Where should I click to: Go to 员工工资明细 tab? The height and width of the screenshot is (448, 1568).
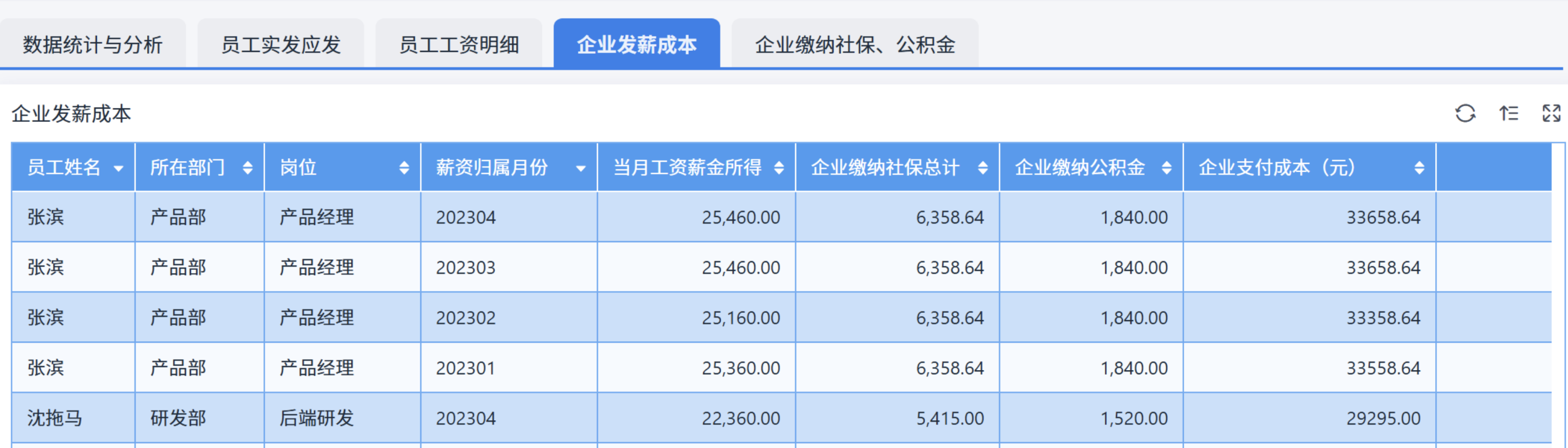[x=458, y=44]
